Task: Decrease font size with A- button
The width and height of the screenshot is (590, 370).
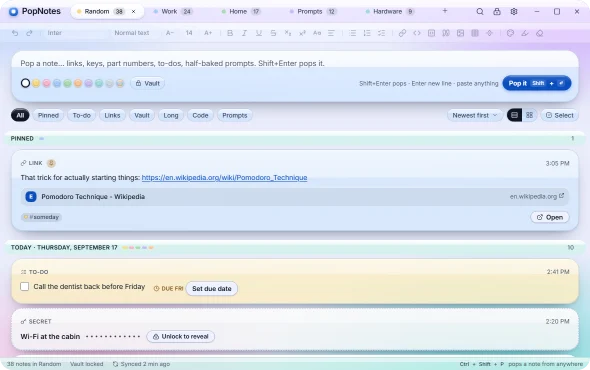Action: [x=170, y=33]
